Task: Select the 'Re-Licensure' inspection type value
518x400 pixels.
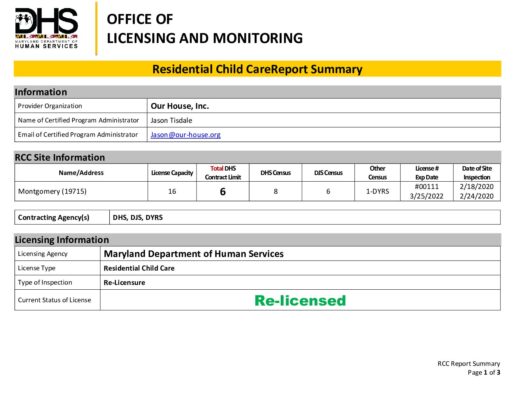Action: coord(124,282)
